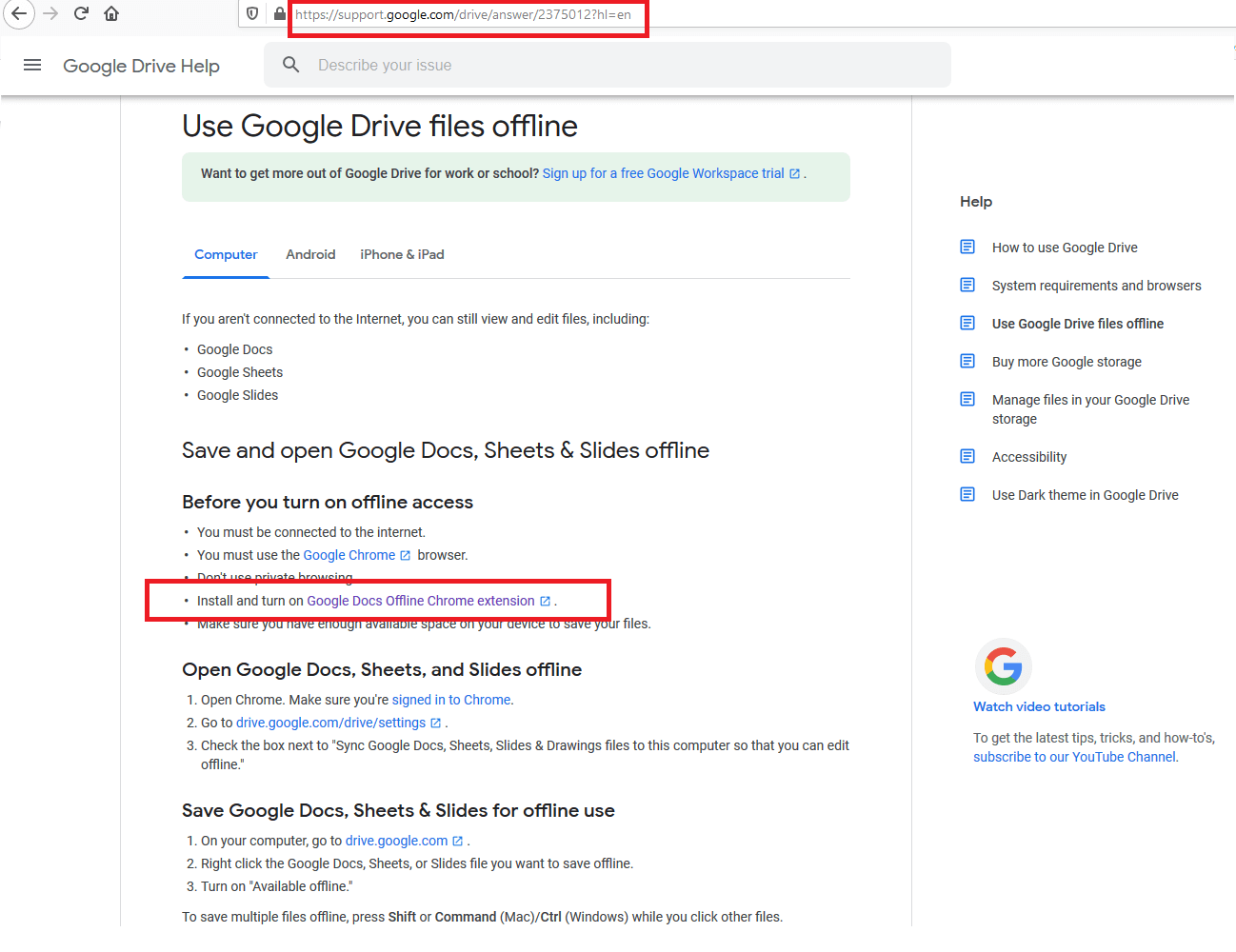Click the Google G logo
The height and width of the screenshot is (952, 1236).
coord(1004,666)
